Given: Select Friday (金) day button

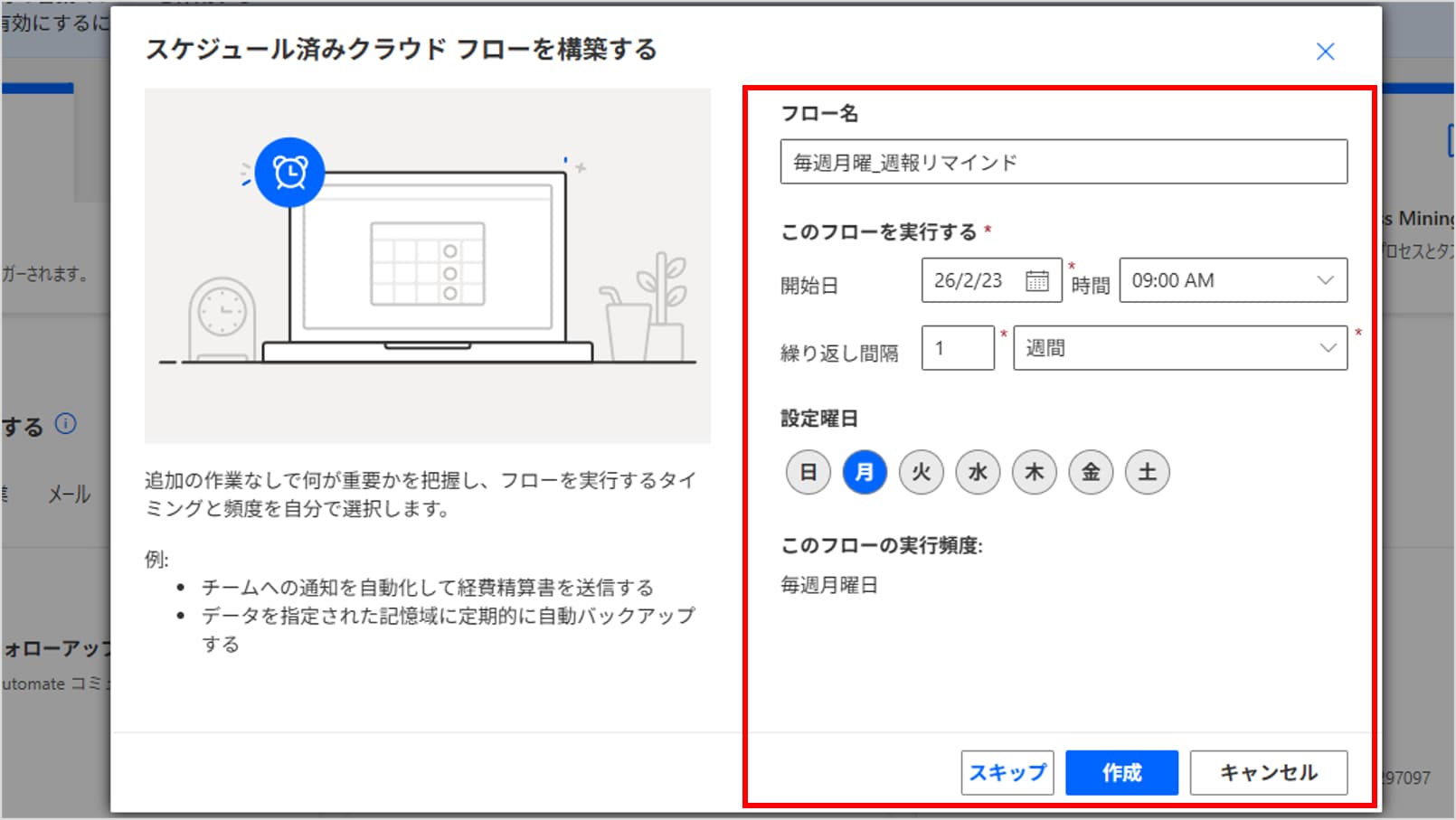Looking at the screenshot, I should [x=1091, y=472].
